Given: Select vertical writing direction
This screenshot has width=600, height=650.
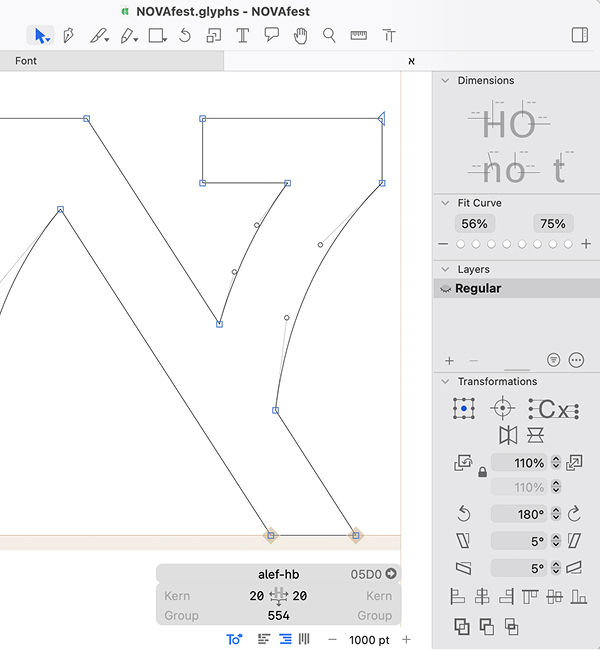Looking at the screenshot, I should tap(304, 639).
